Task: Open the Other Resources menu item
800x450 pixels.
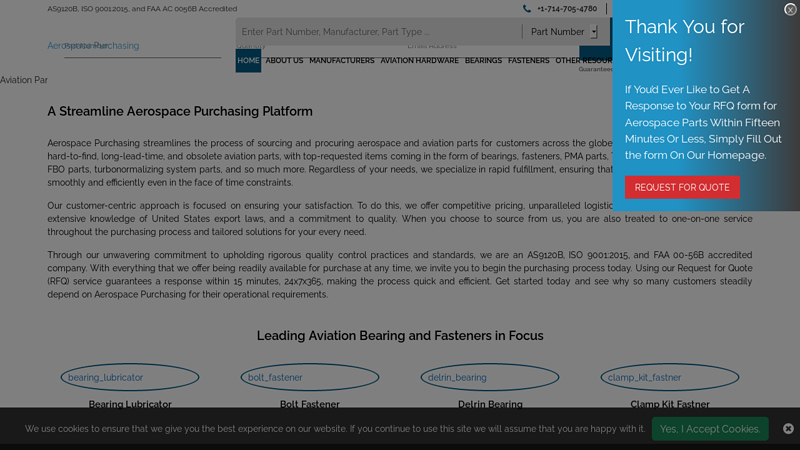Action: [x=584, y=61]
